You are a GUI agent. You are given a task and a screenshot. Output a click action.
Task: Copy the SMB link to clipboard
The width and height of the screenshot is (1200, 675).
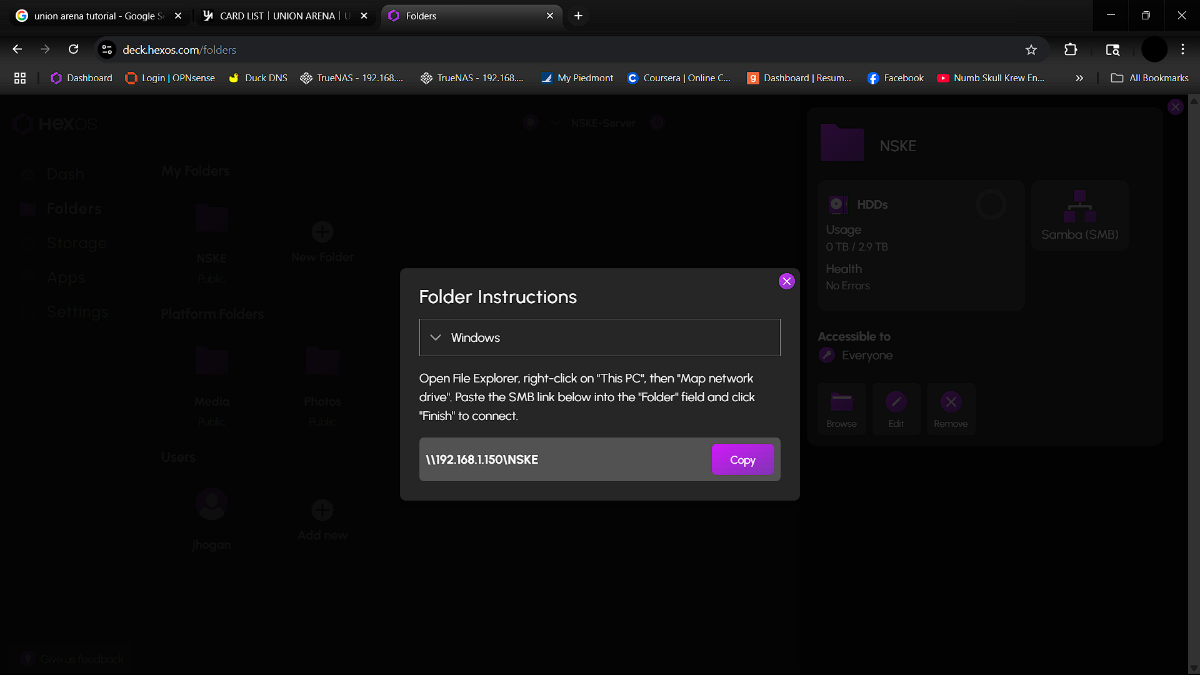point(743,460)
